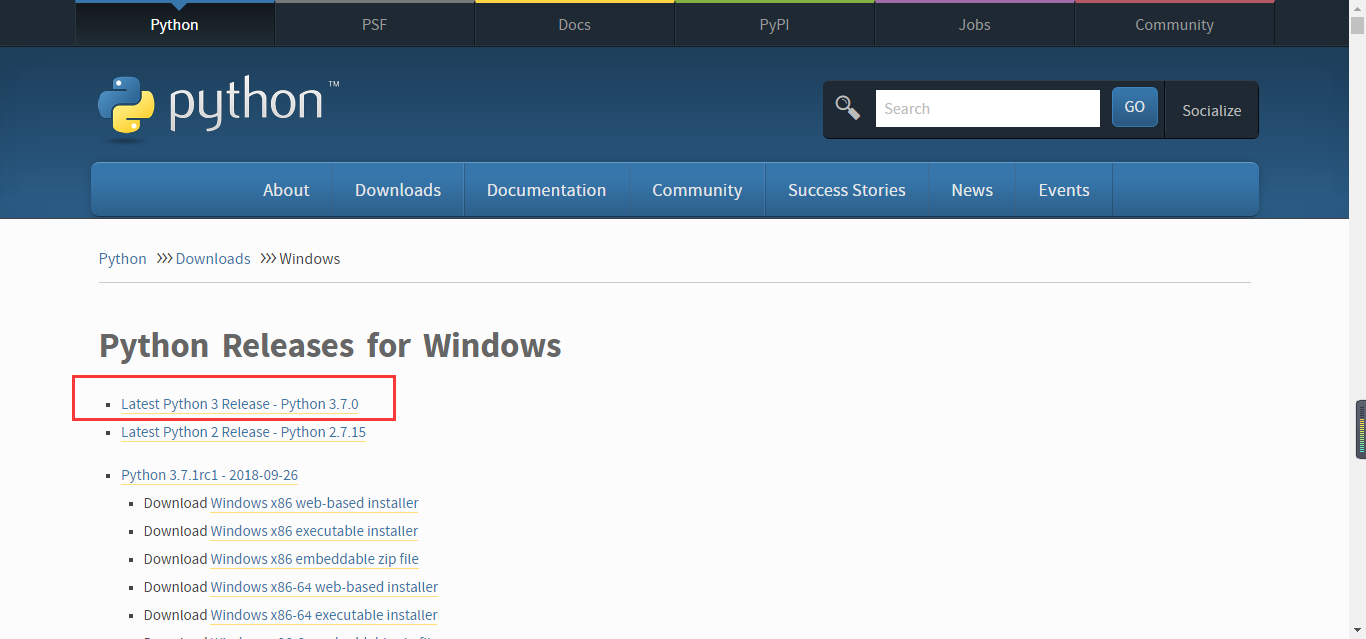Select the Jobs tab
The width and height of the screenshot is (1366, 639).
975,24
